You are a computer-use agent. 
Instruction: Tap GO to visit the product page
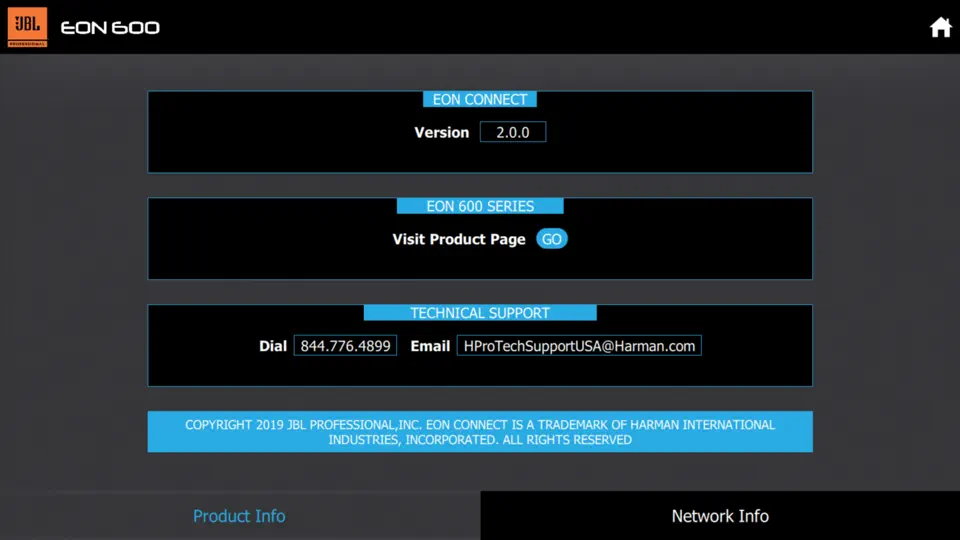(552, 239)
